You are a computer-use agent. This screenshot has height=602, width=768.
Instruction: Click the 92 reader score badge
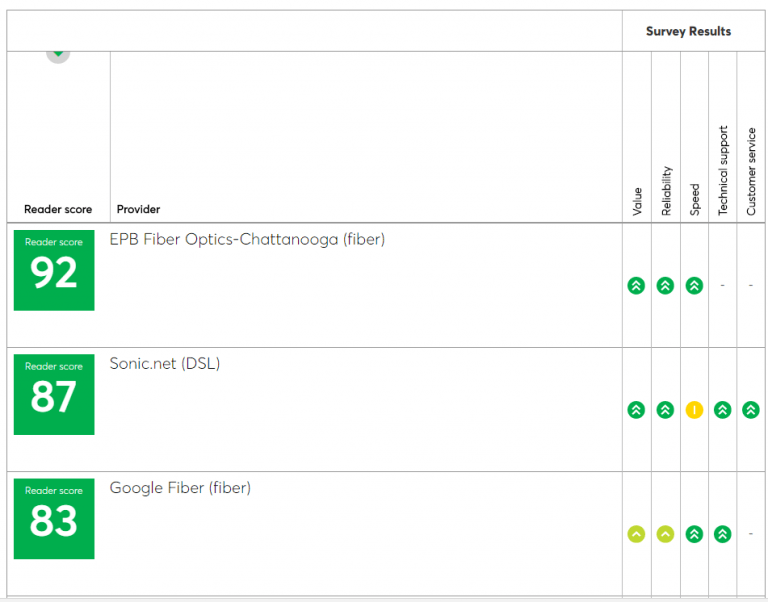(x=54, y=270)
